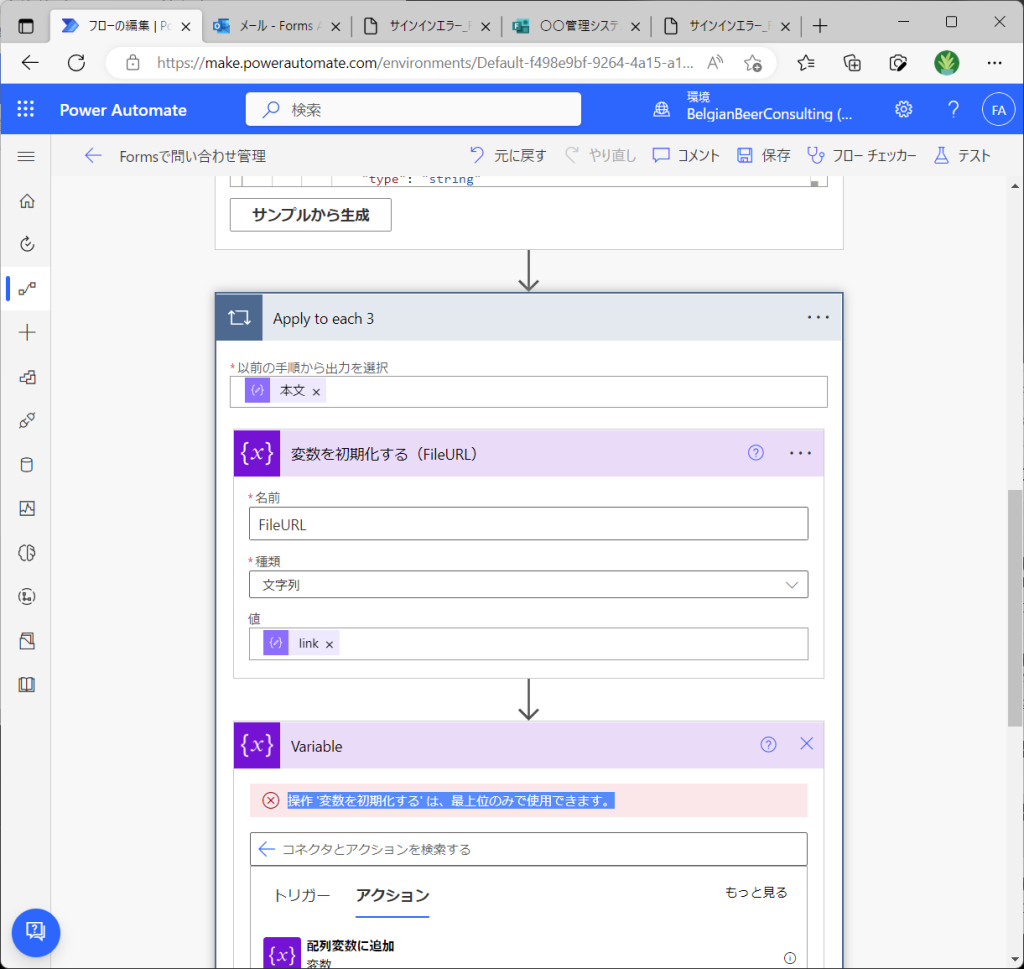The width and height of the screenshot is (1024, 969).
Task: Click the Formsで問い合わせ管理 flow name
Action: 192,156
